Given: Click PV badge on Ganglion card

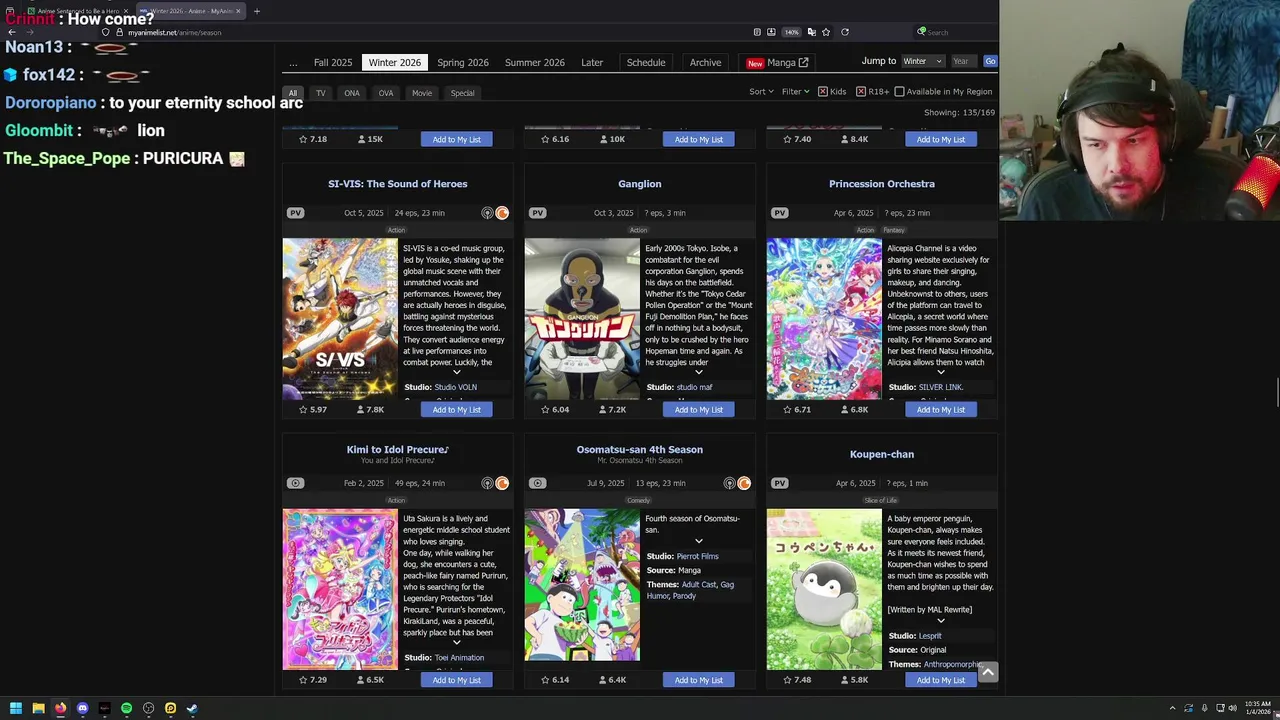Looking at the screenshot, I should point(537,213).
